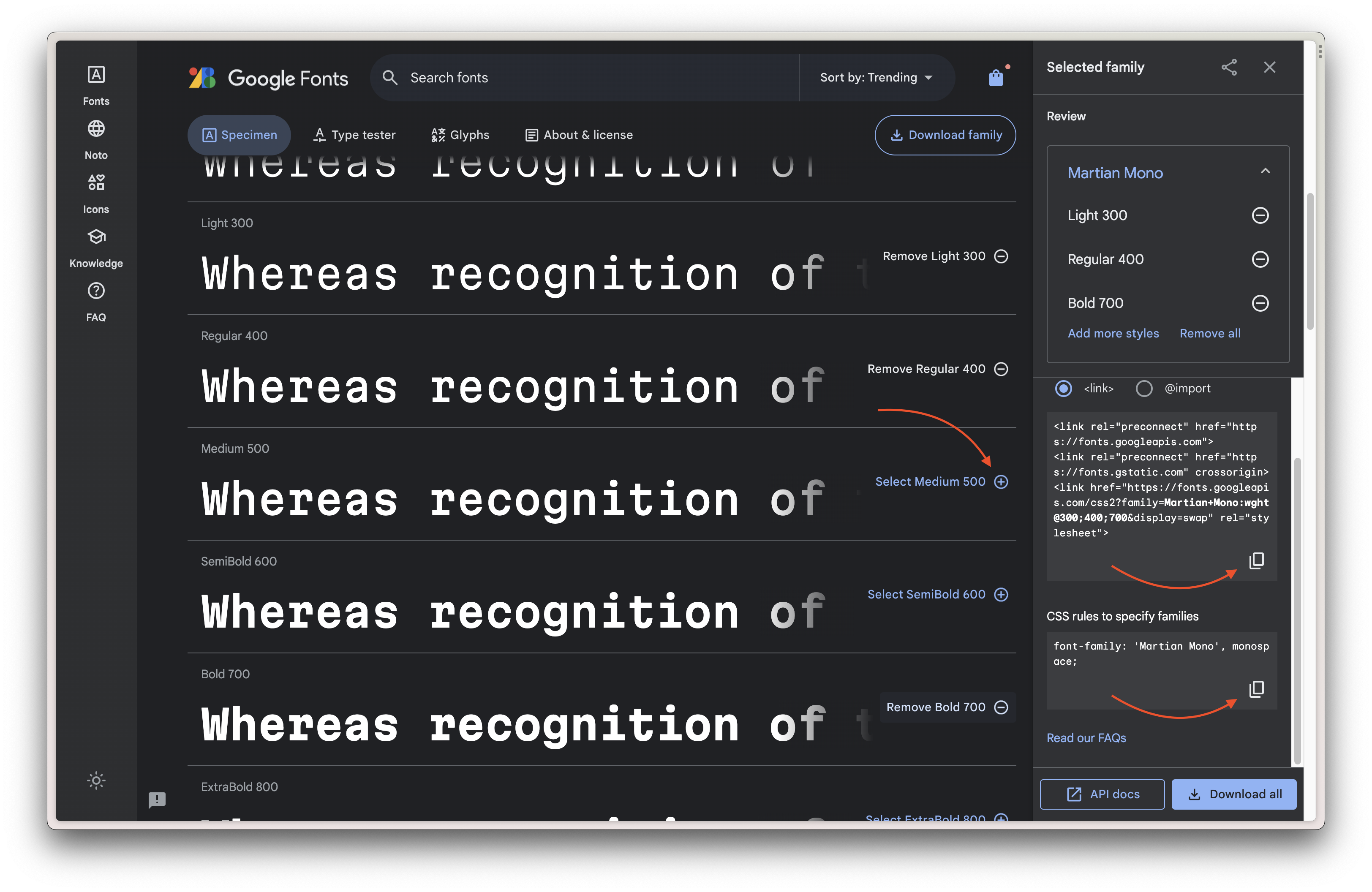Viewport: 1372px width, 892px height.
Task: Remove Light 300 in the Review list
Action: tap(1260, 215)
